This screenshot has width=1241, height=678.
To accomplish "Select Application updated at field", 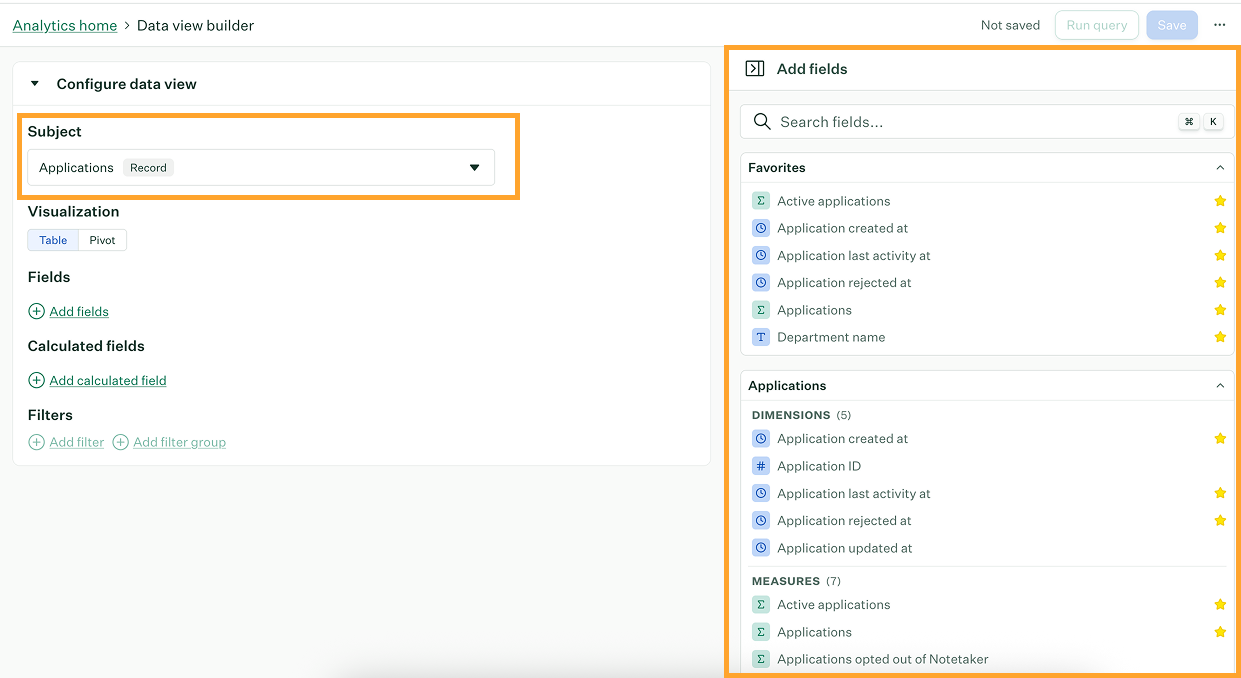I will 845,548.
